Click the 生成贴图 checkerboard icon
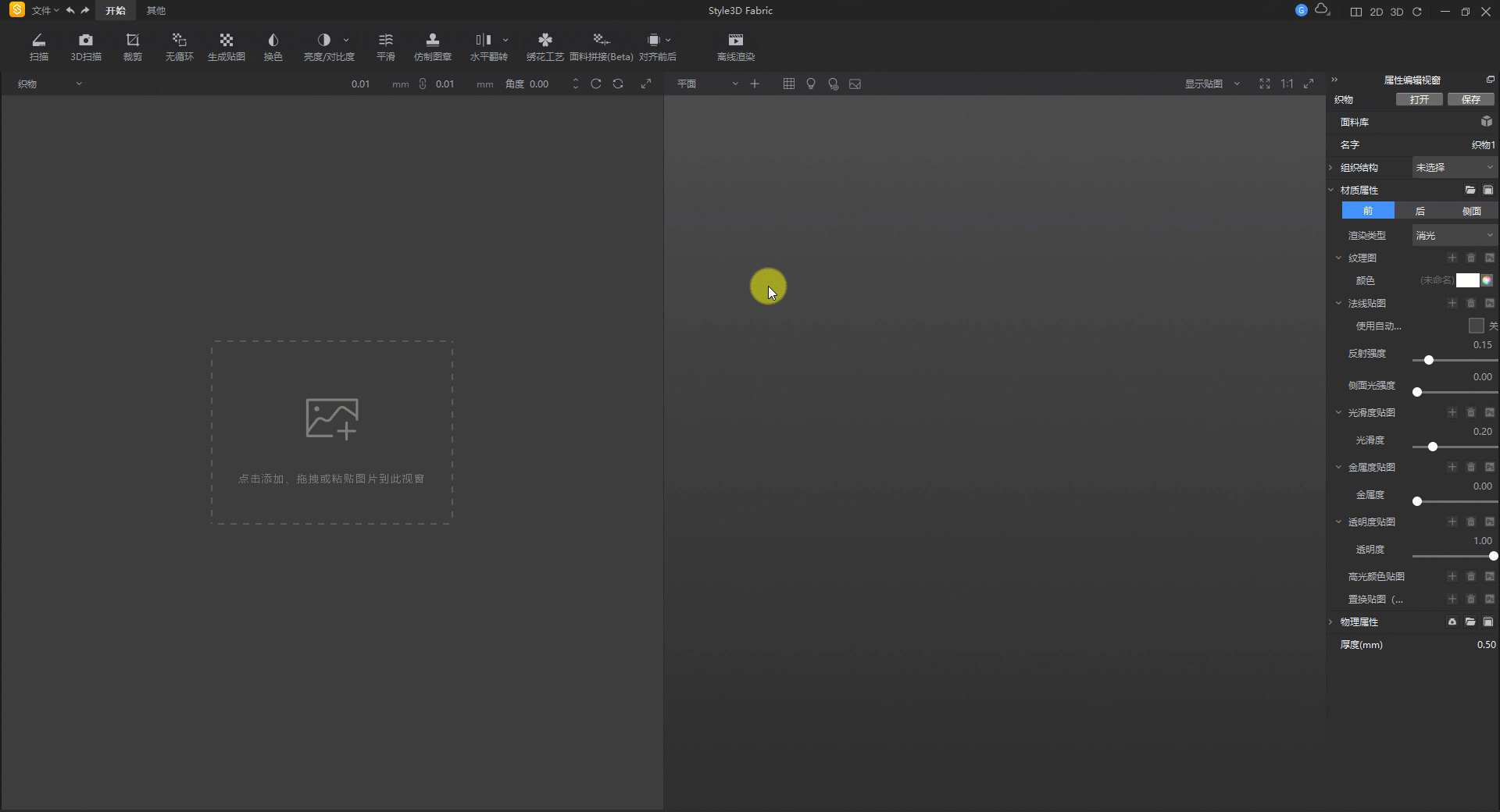 click(x=226, y=41)
